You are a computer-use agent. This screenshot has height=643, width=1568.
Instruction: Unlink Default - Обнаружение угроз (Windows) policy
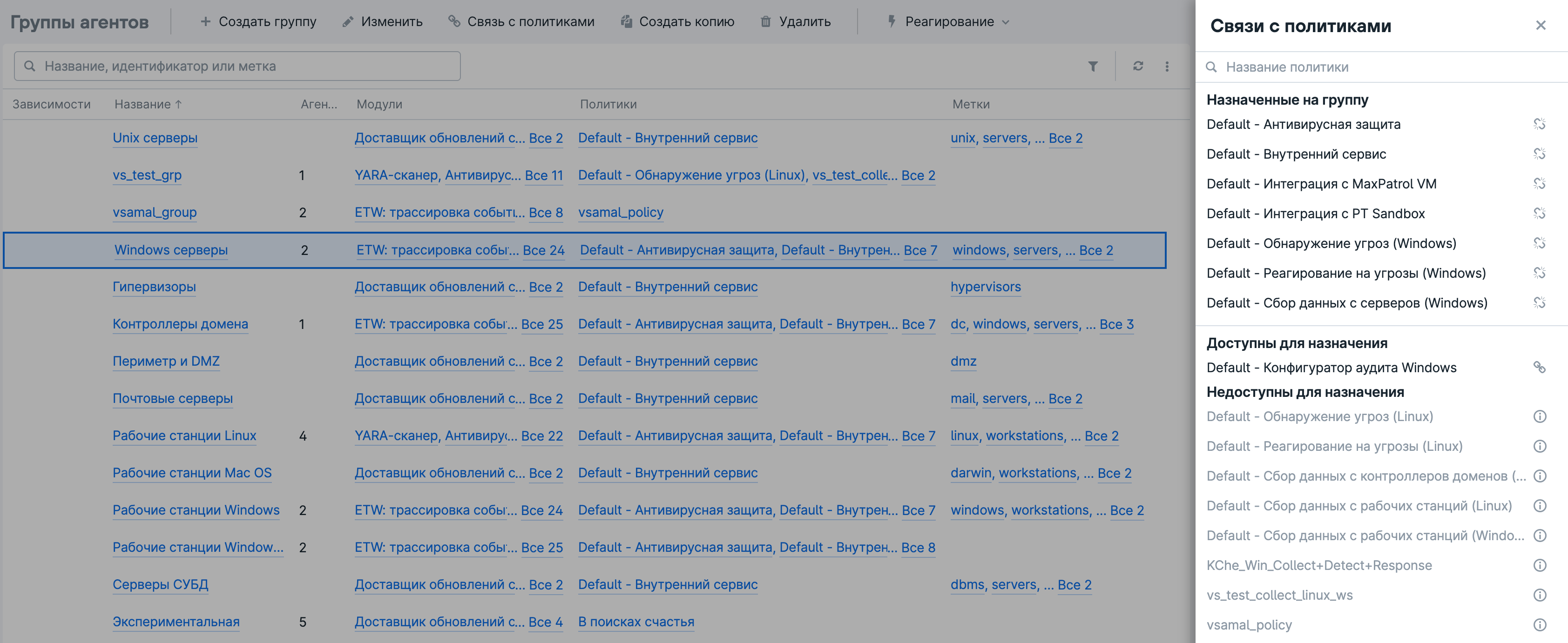(x=1539, y=243)
